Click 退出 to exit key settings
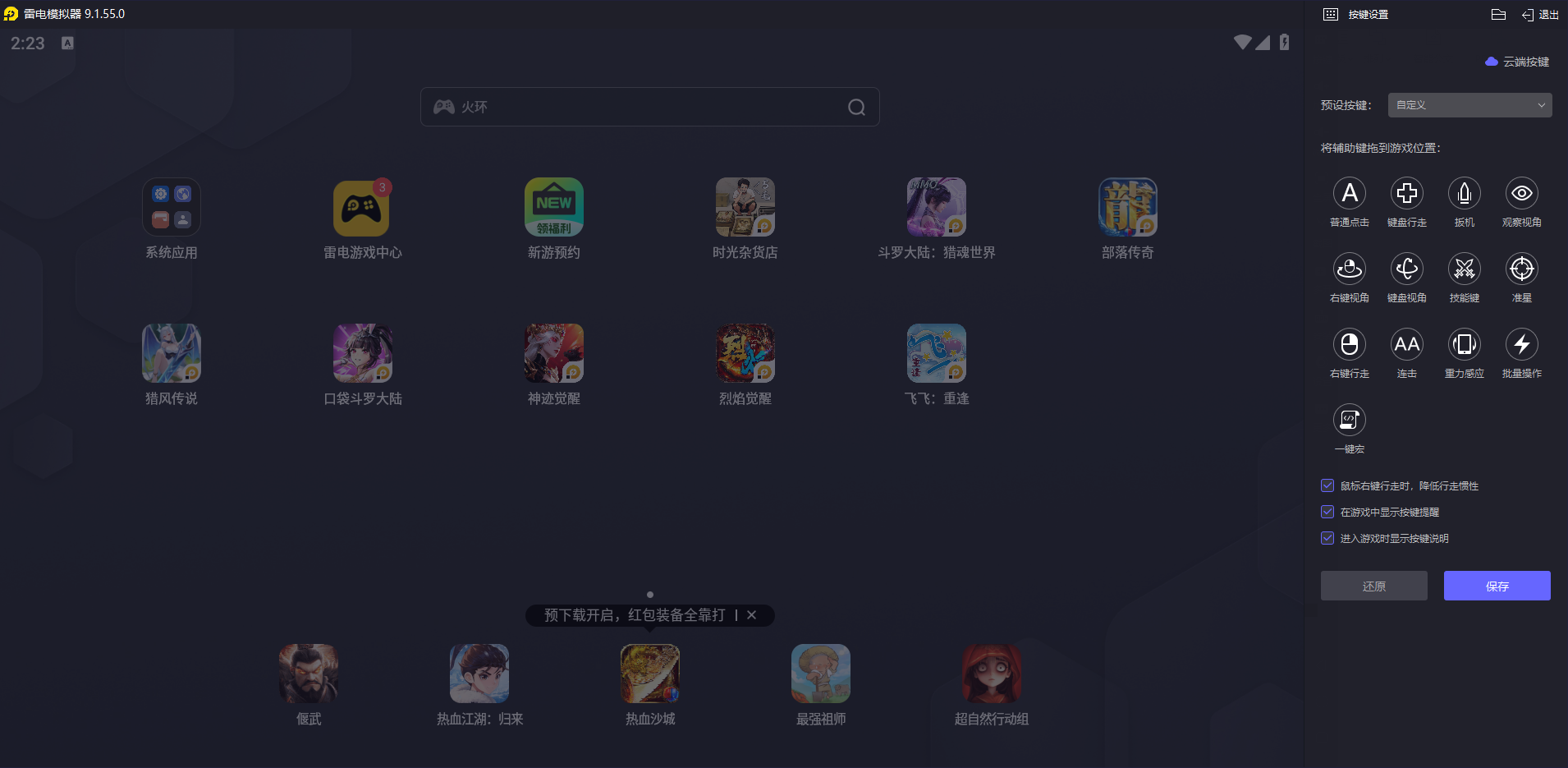The image size is (1568, 768). click(x=1540, y=14)
